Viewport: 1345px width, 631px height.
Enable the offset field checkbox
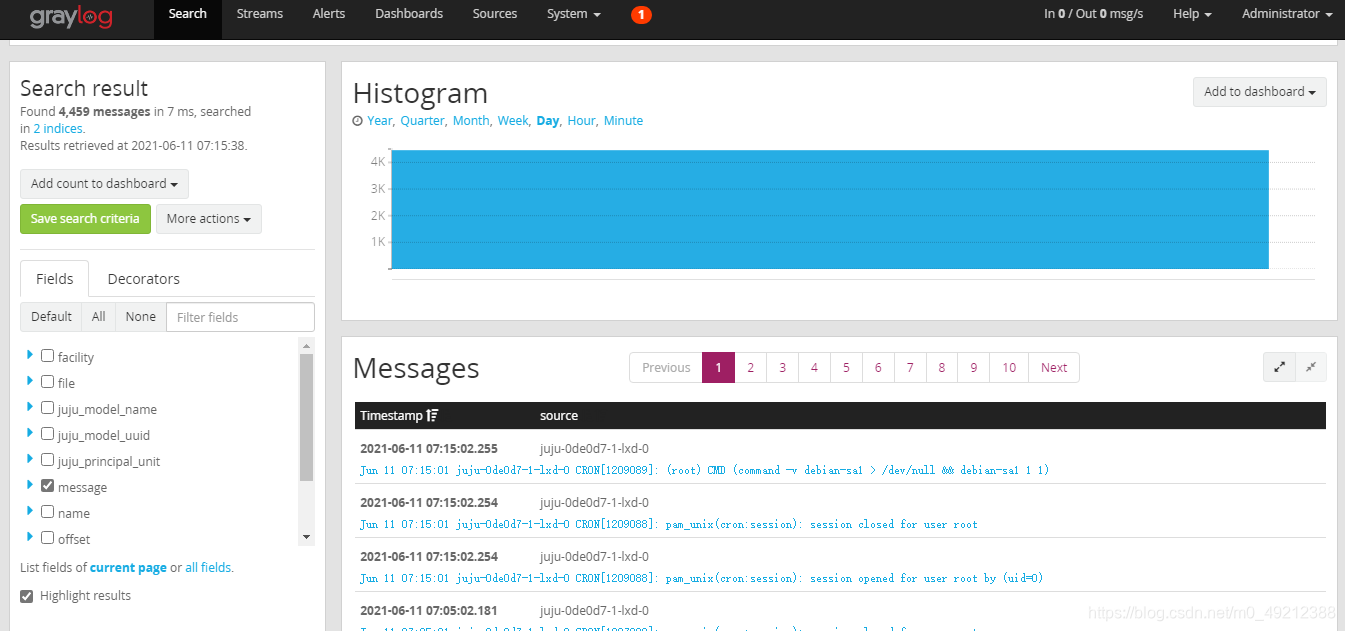pos(47,537)
